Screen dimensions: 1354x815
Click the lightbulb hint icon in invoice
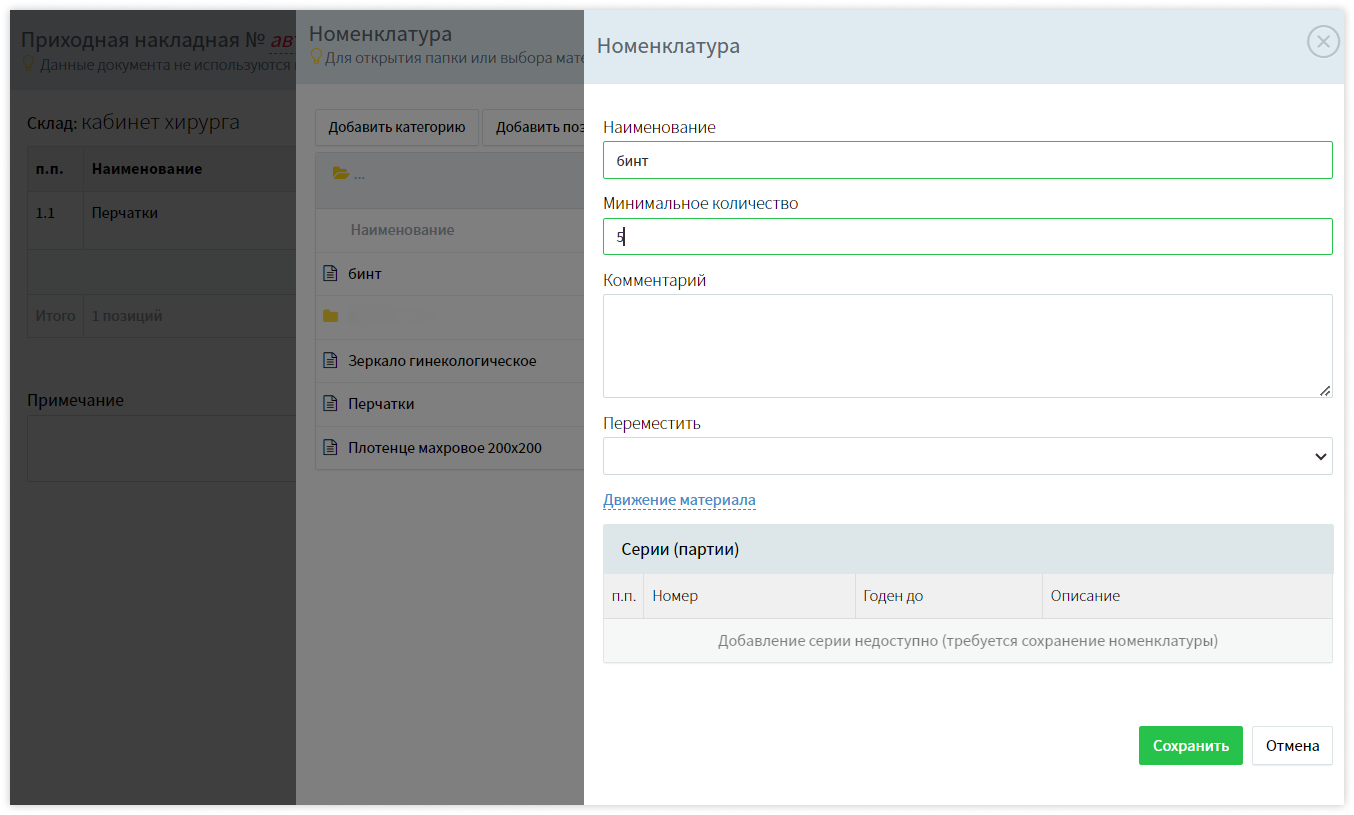[x=29, y=63]
